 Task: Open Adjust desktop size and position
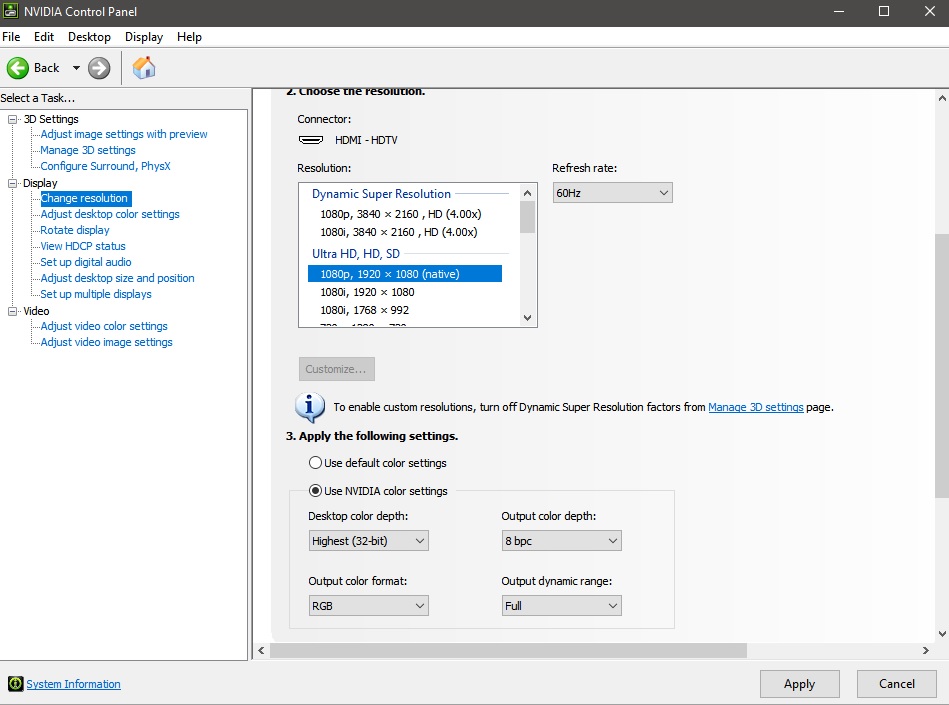(117, 278)
